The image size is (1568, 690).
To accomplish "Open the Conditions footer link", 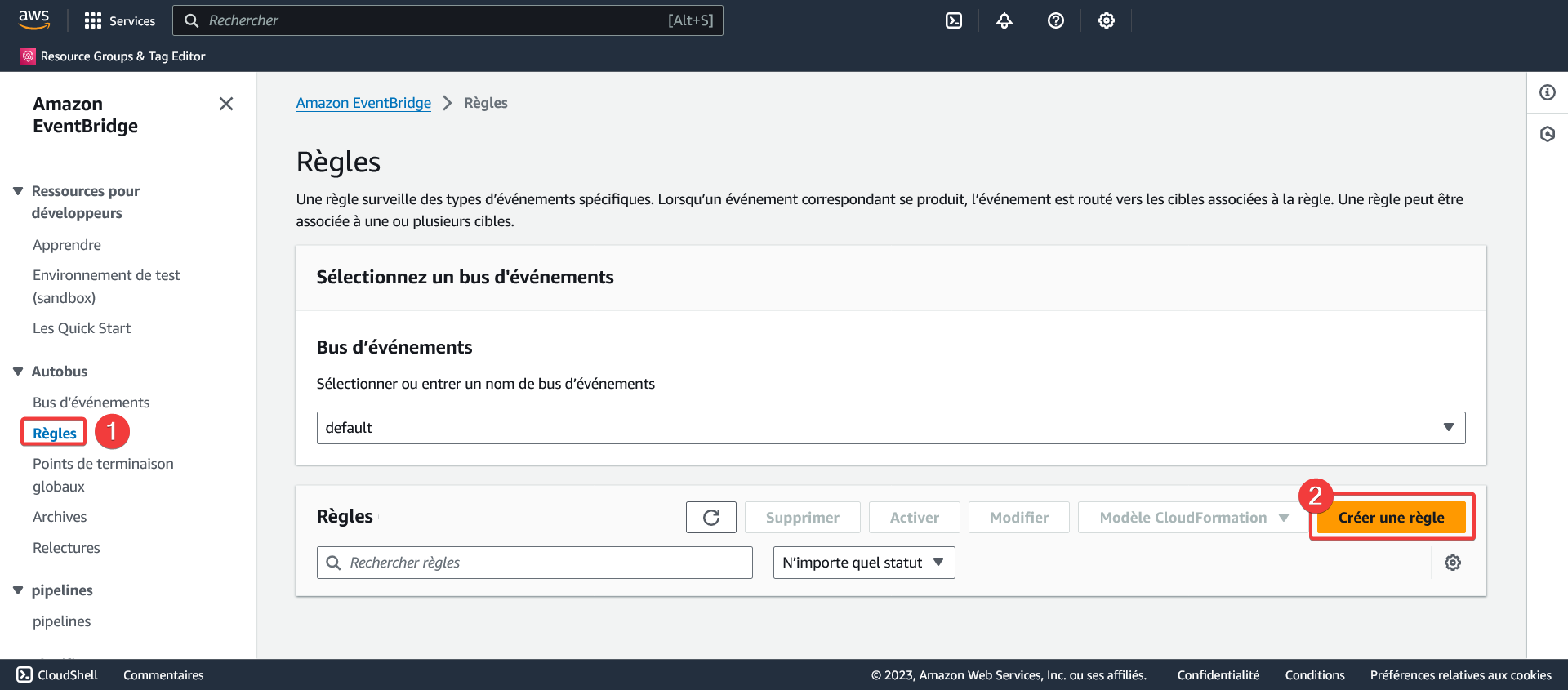I will tap(1315, 675).
